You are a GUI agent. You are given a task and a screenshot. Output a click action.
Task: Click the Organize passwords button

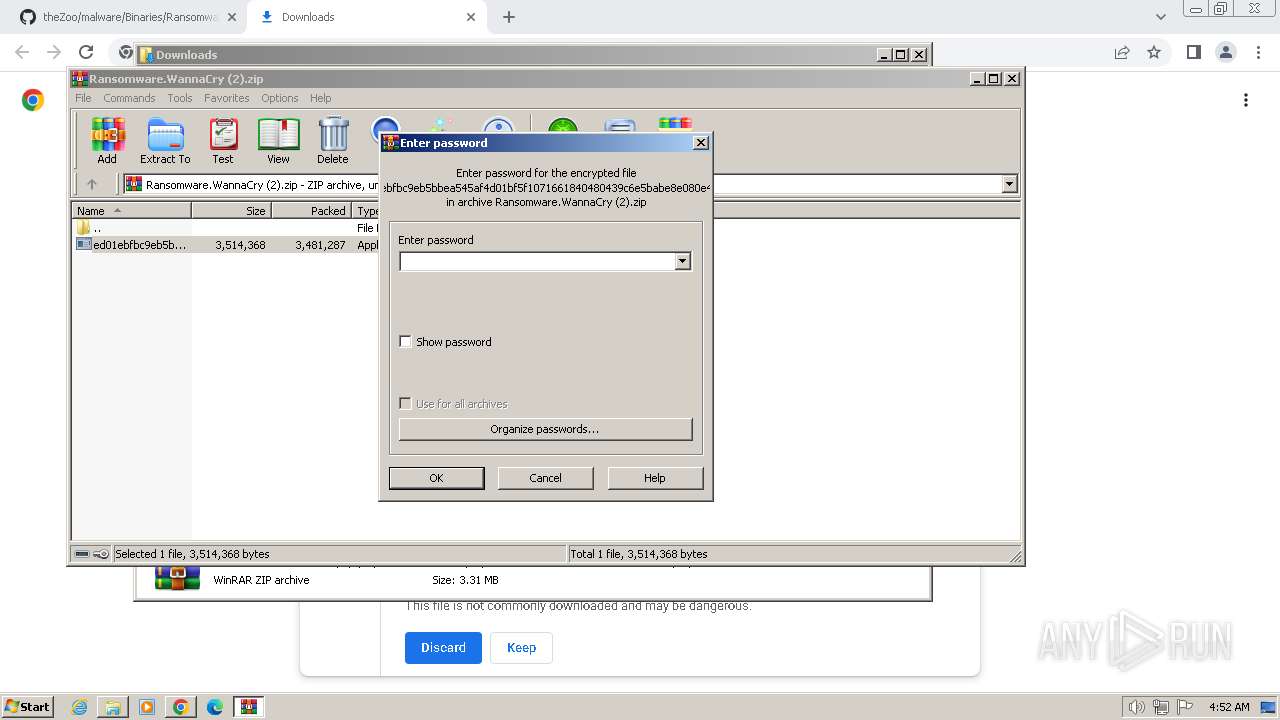(x=545, y=429)
